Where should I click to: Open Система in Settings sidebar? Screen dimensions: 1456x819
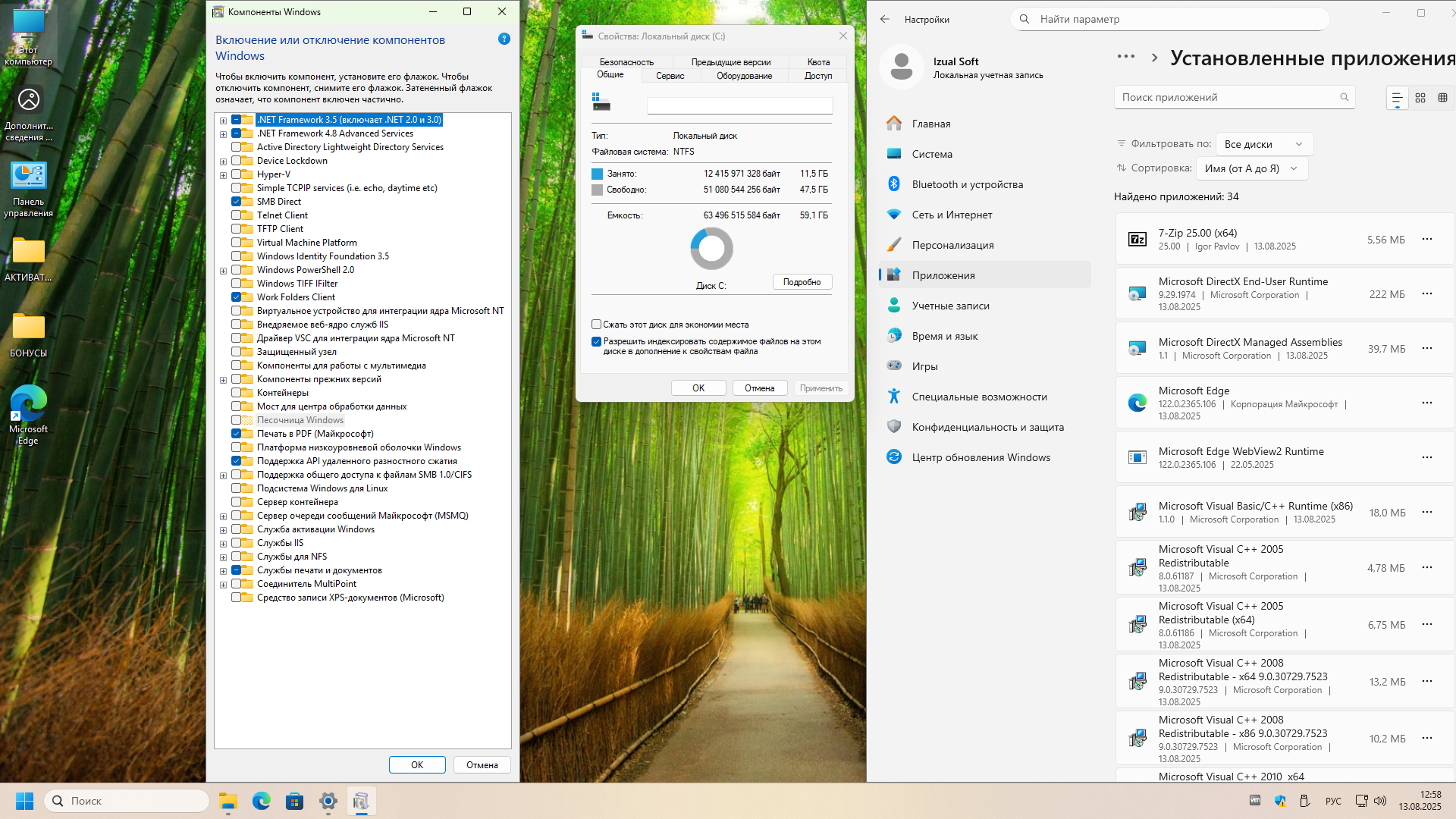coord(984,154)
